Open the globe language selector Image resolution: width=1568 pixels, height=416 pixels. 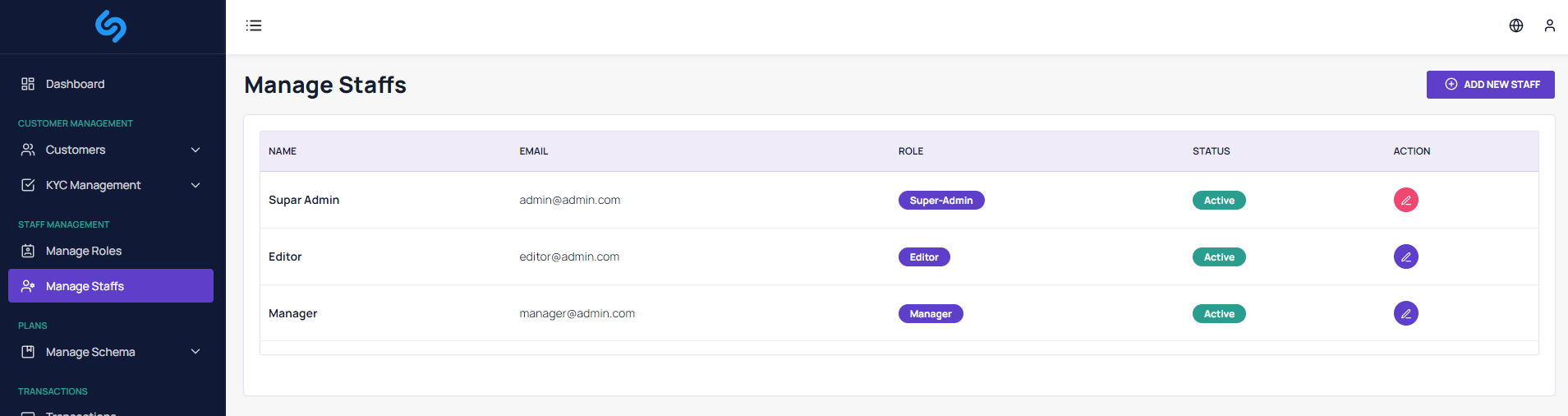coord(1515,25)
